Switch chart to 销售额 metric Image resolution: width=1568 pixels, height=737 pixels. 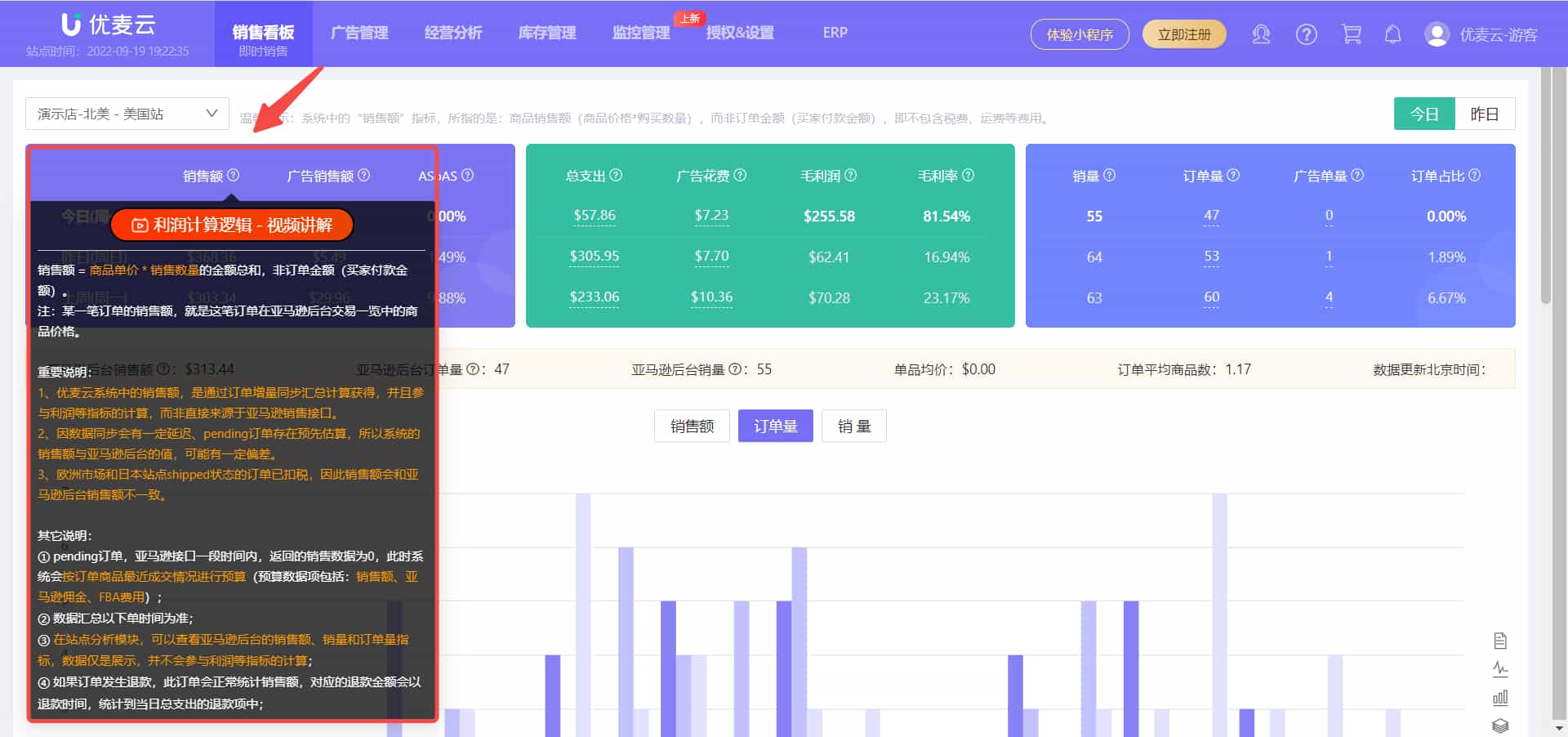coord(692,426)
